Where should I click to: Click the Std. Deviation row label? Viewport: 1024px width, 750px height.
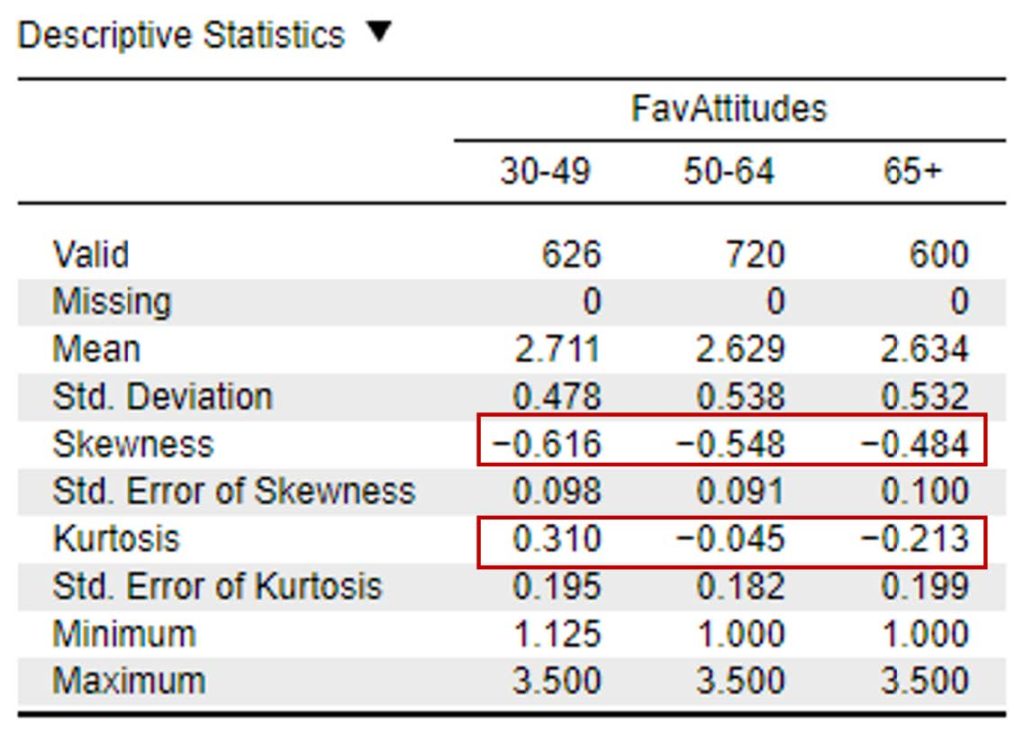(x=162, y=396)
